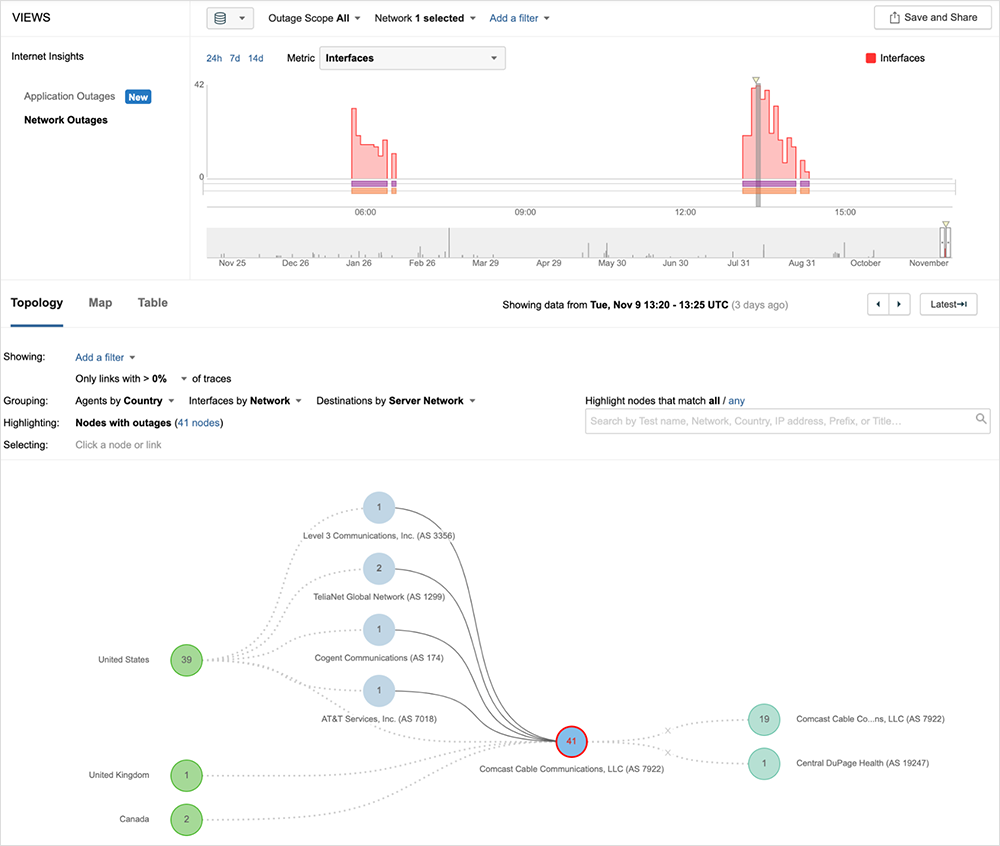Click the database icon dropdown button

click(230, 18)
